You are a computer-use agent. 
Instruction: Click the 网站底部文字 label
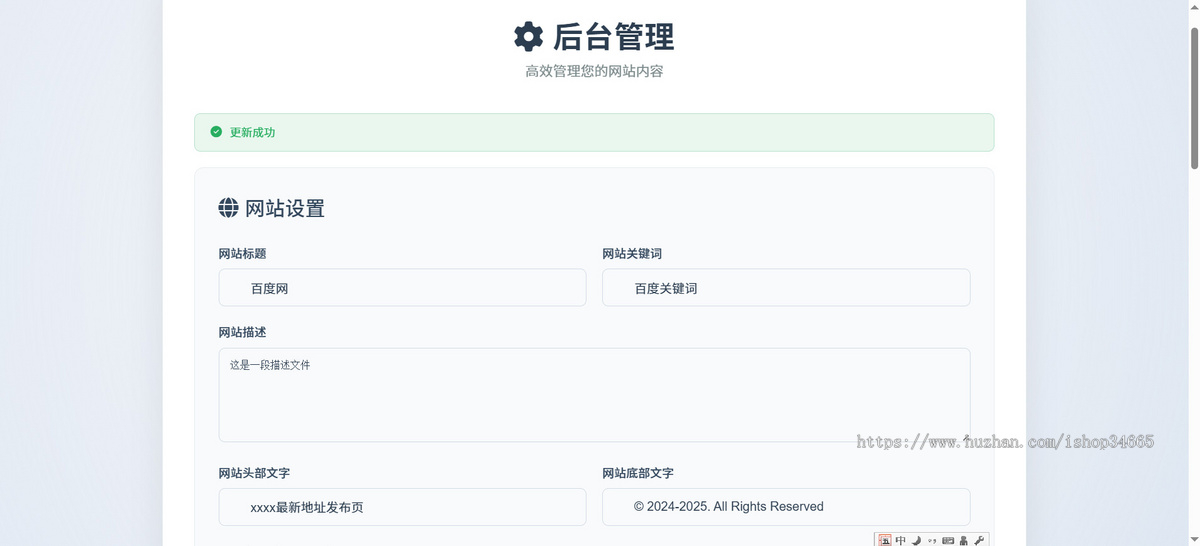(x=638, y=473)
